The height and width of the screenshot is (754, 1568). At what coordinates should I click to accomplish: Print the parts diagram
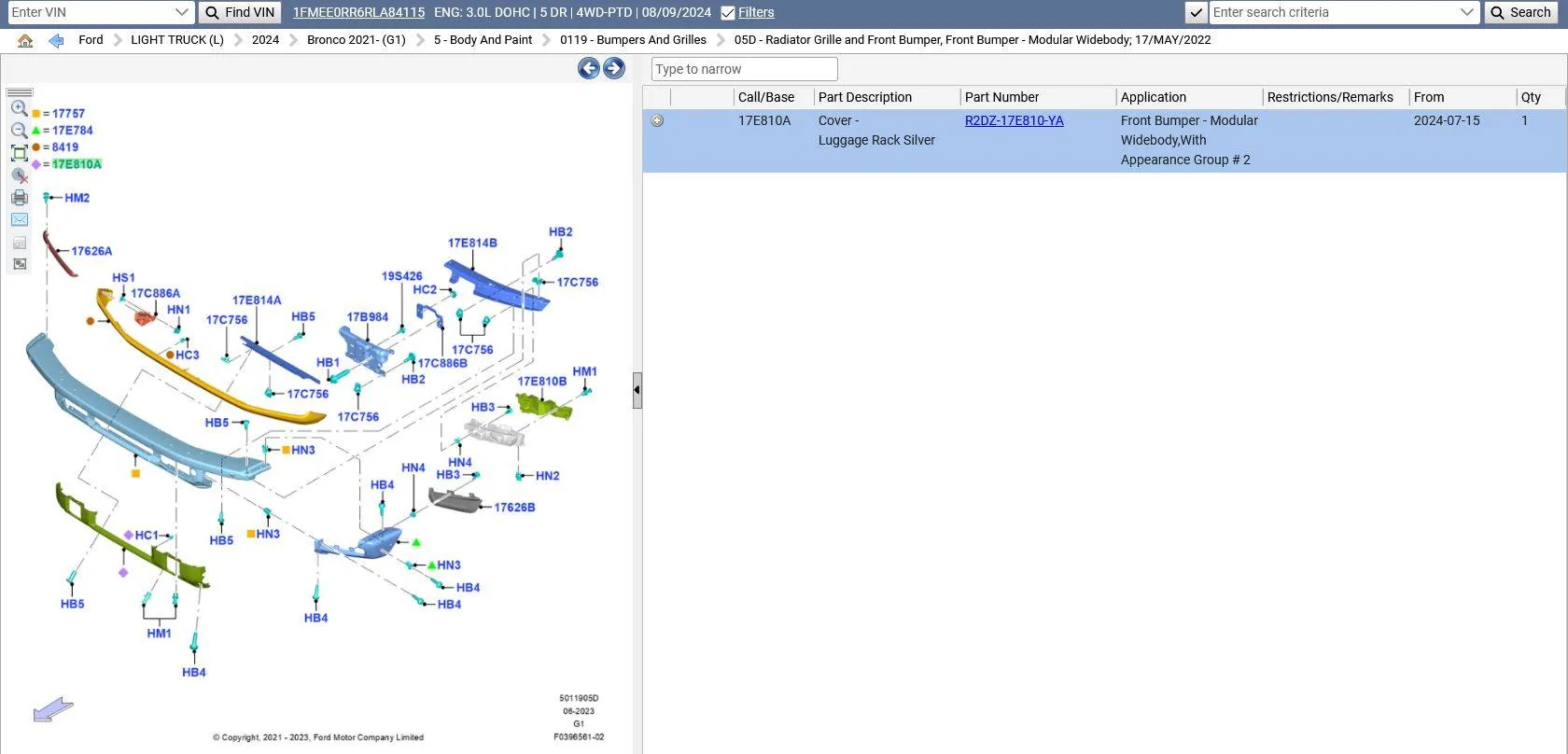[x=19, y=197]
